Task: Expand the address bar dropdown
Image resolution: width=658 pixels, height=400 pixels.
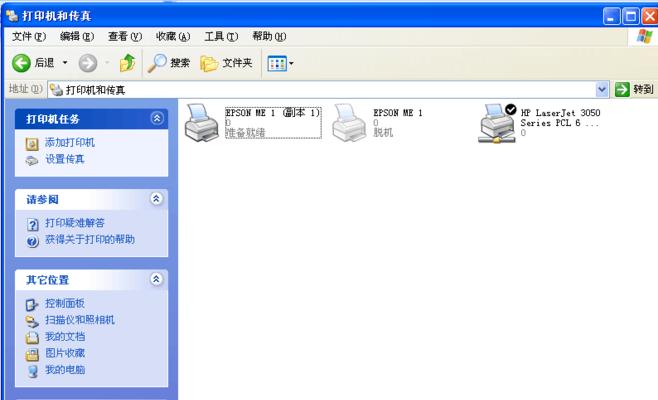Action: coord(602,89)
